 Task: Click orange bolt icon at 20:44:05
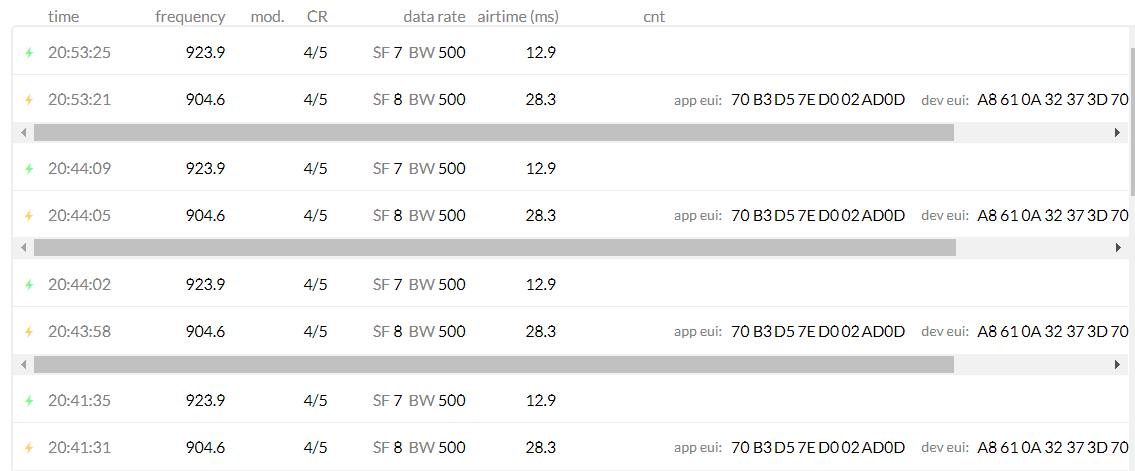coord(29,216)
